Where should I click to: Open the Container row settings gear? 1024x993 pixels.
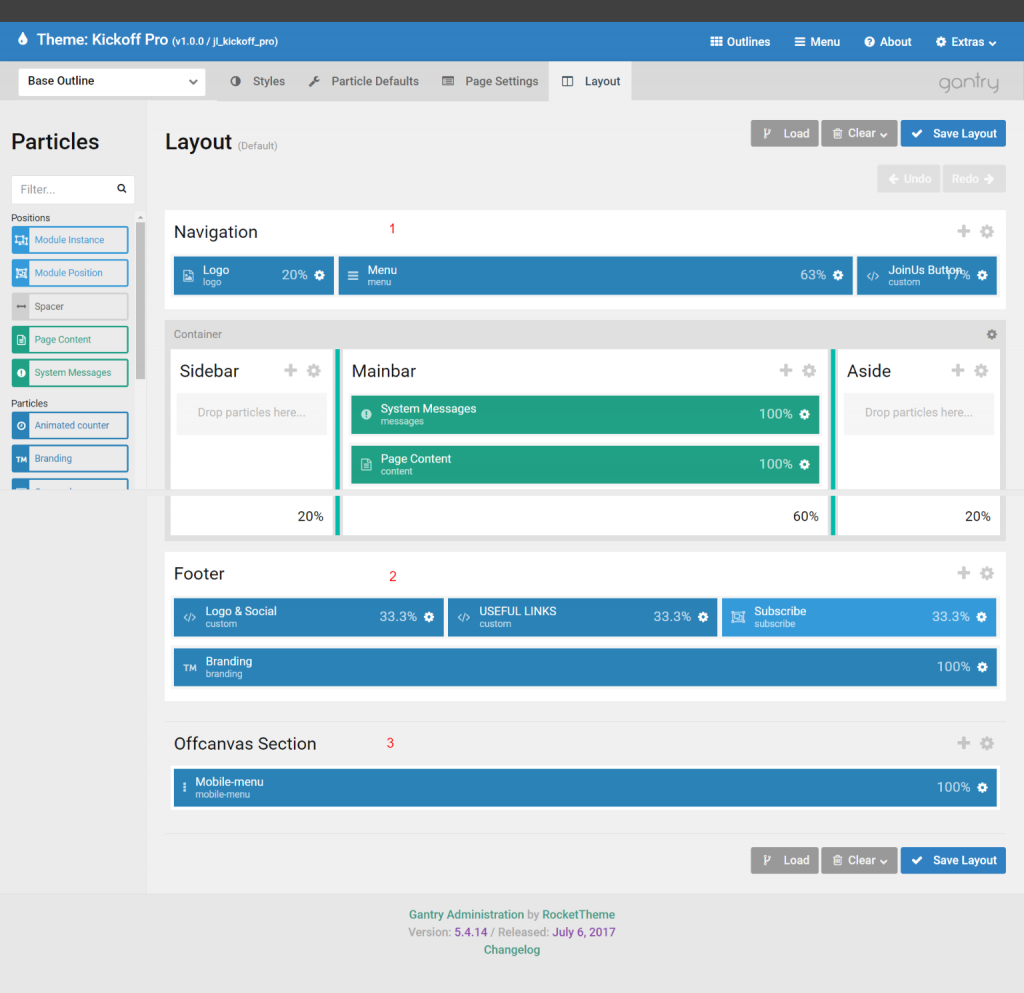991,334
